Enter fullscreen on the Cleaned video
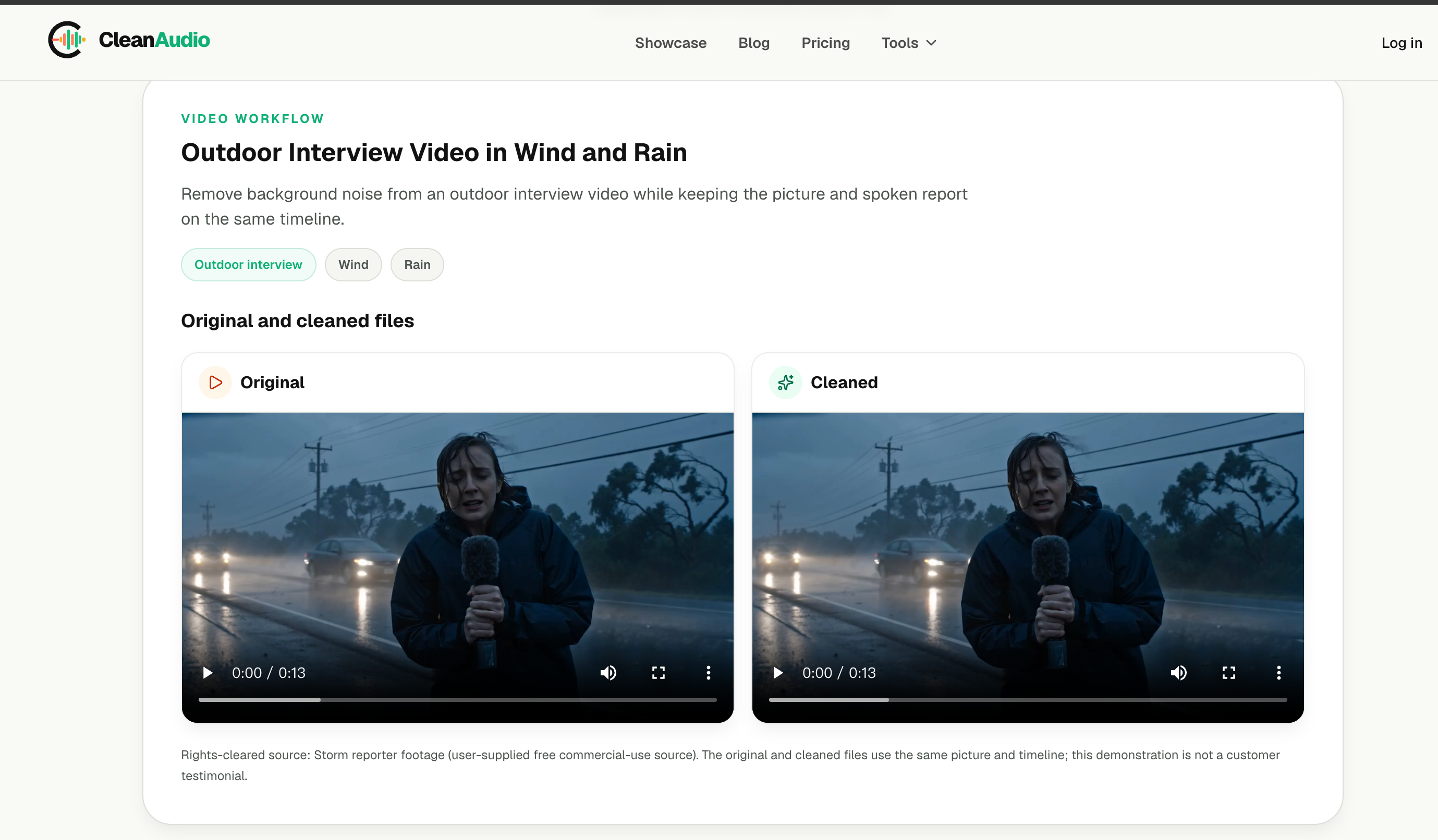Image resolution: width=1438 pixels, height=840 pixels. click(x=1228, y=673)
